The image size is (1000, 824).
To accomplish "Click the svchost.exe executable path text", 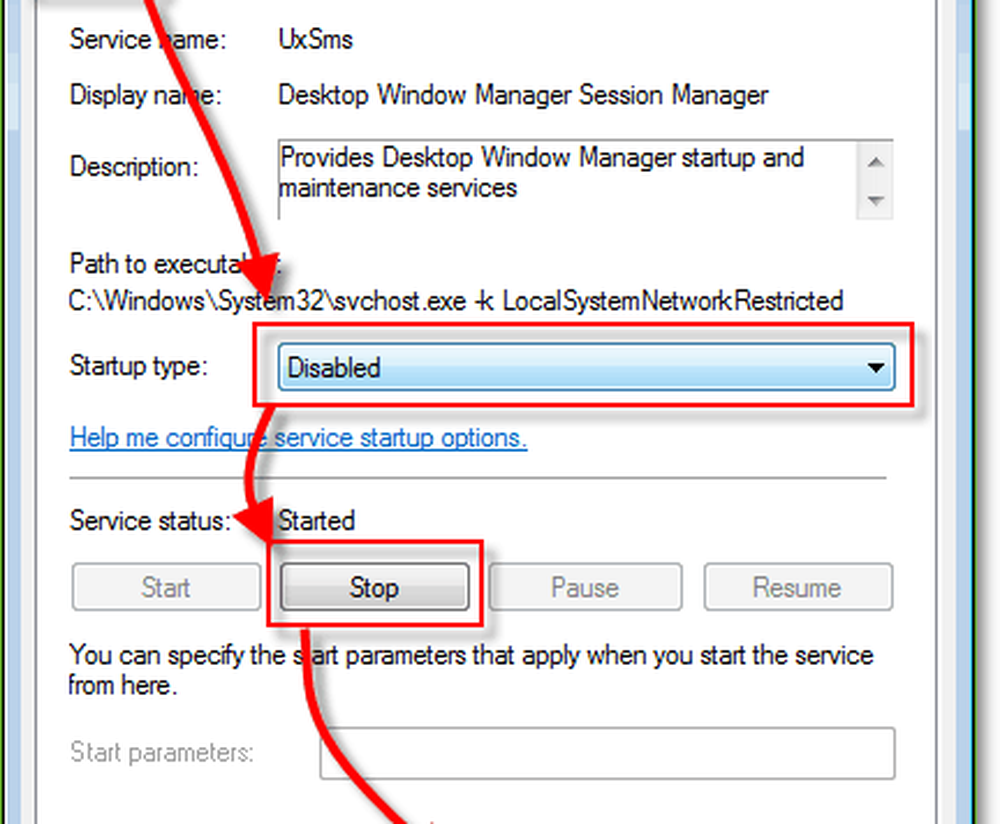I will [x=456, y=300].
